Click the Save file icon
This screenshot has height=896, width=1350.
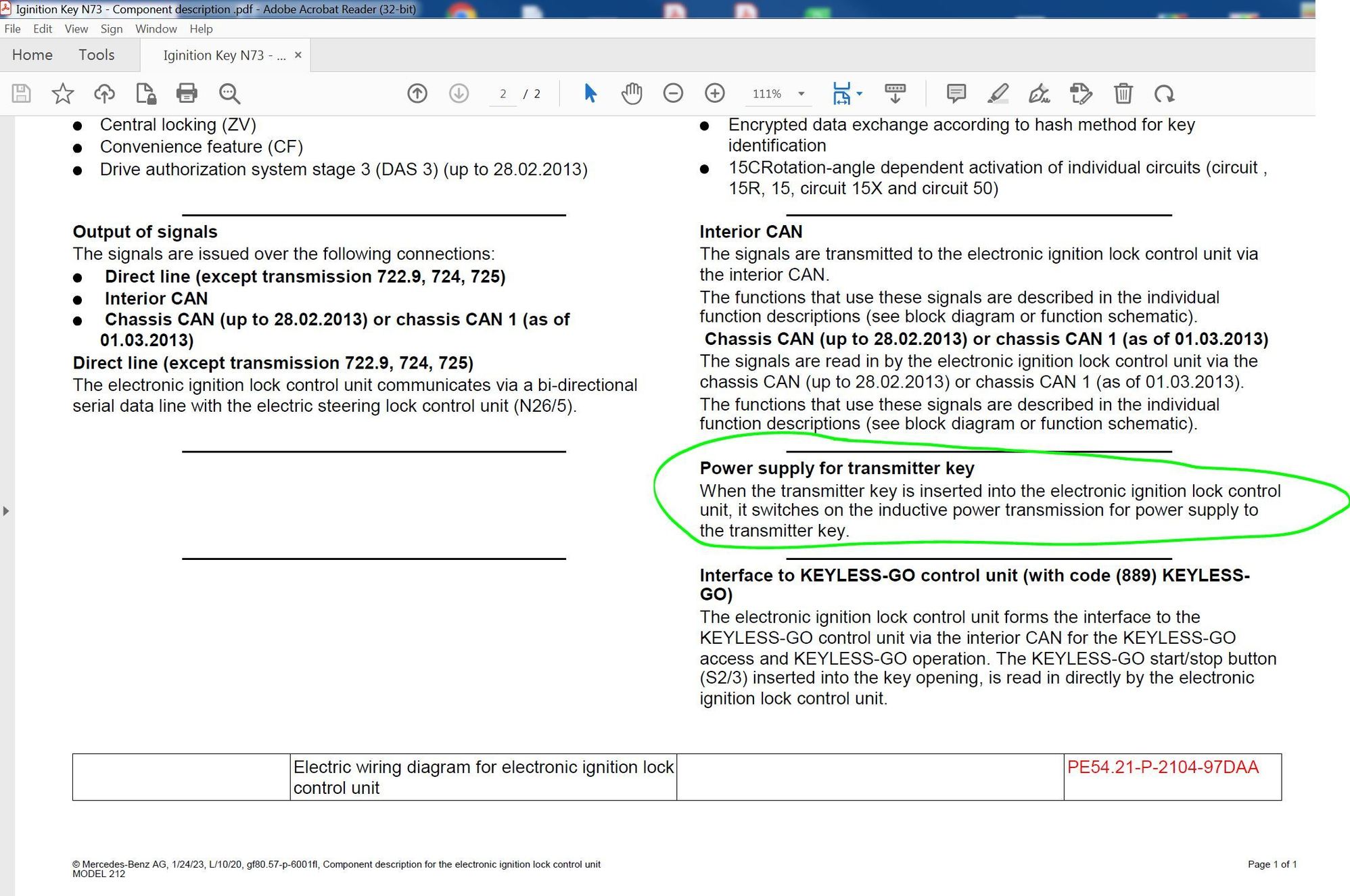click(x=22, y=93)
